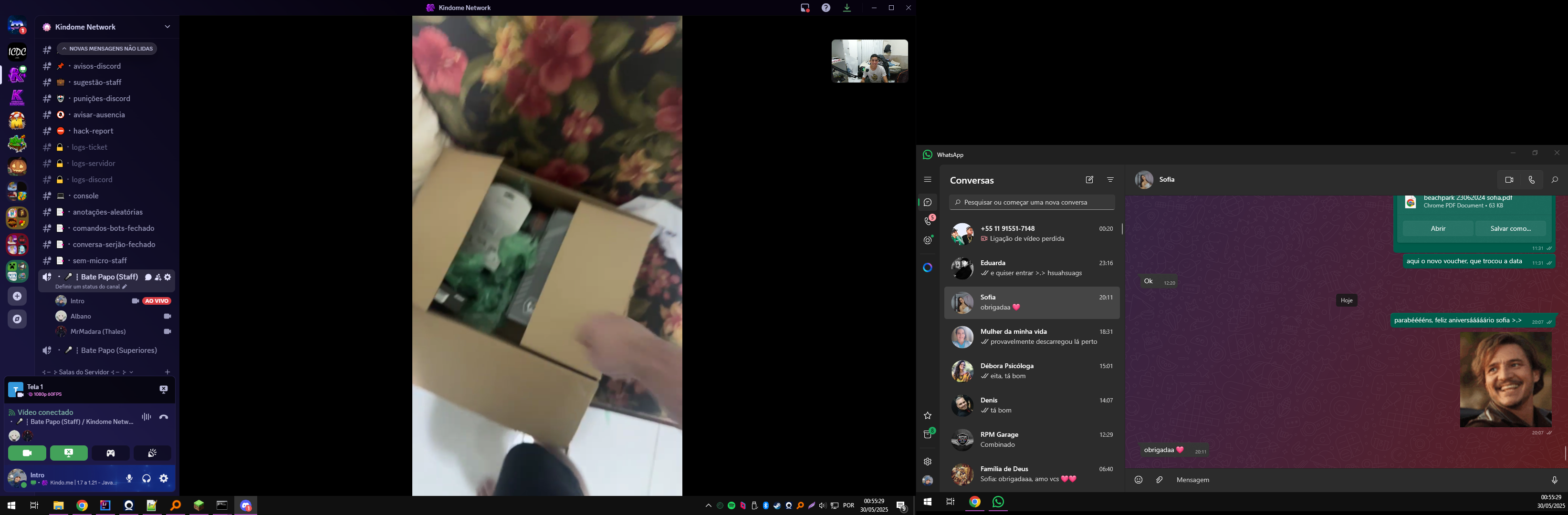Stop screen sharing via green monitor button

(x=69, y=453)
